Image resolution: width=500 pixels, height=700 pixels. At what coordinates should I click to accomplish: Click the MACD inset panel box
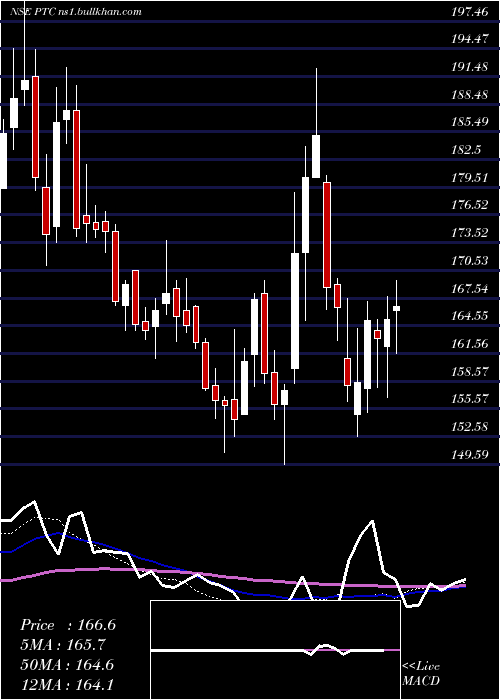coord(275,650)
